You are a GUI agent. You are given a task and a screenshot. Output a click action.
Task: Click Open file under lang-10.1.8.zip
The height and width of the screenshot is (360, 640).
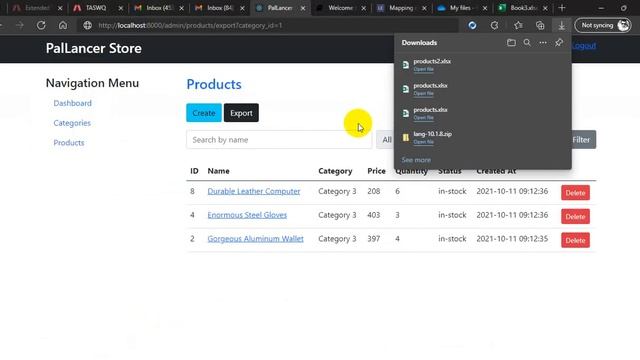click(x=423, y=142)
